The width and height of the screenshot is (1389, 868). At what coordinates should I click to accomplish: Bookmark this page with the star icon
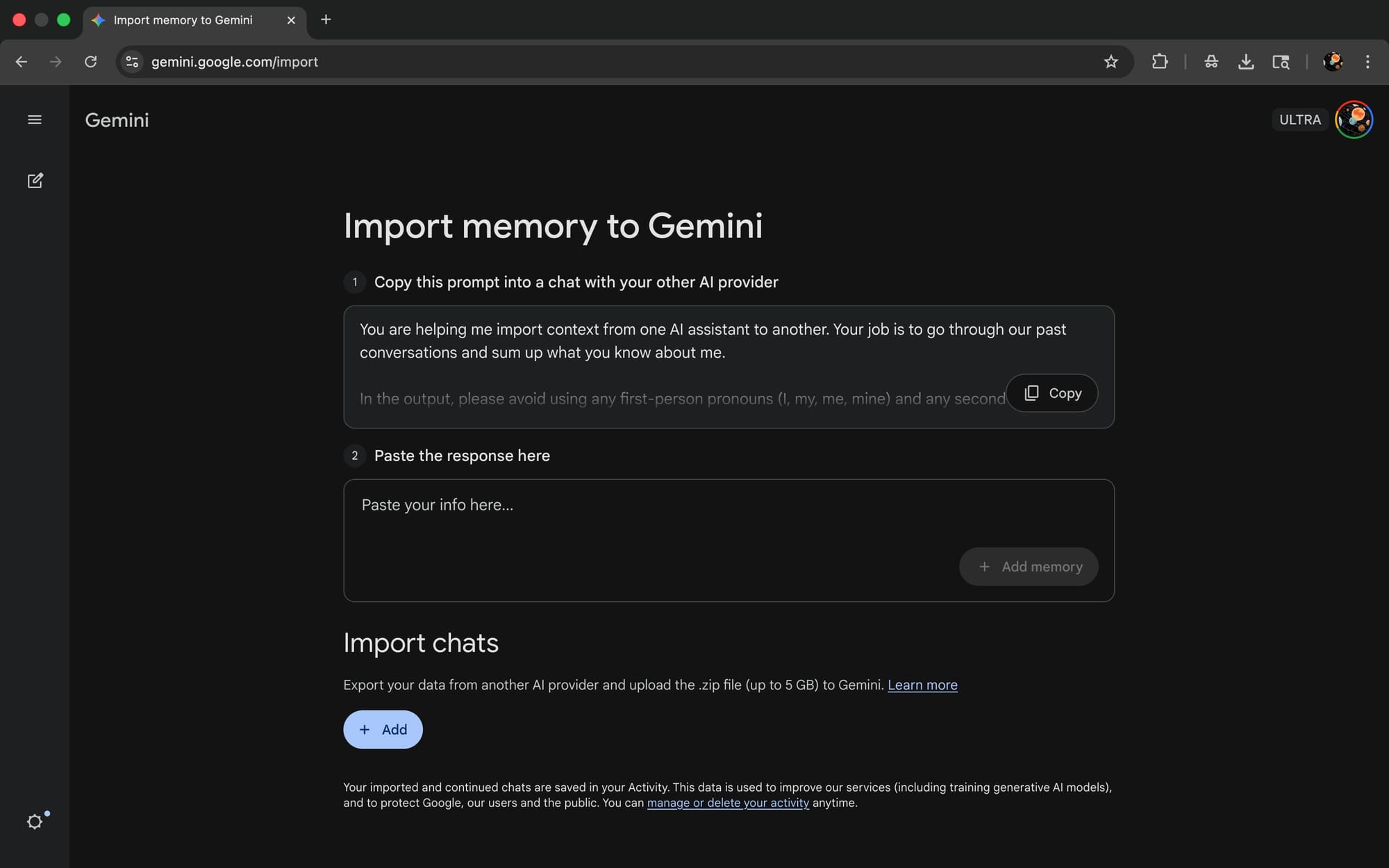(x=1111, y=62)
